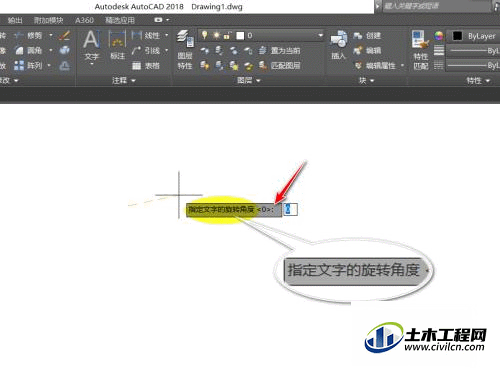Click the Erase tool pencil-eraser icon
This screenshot has width=500, height=375.
(64, 35)
